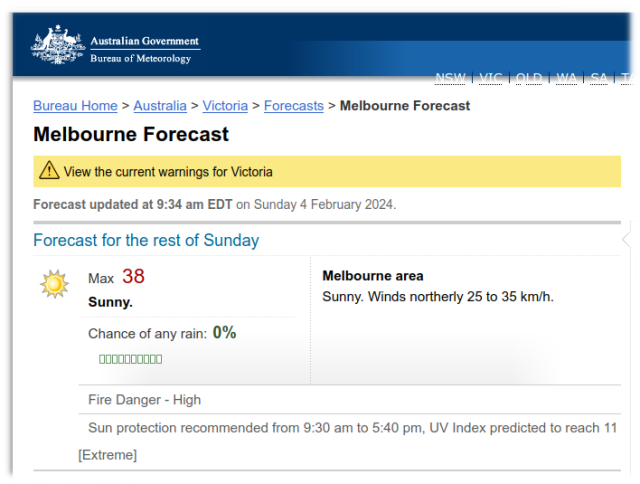Open the VIC state menu item

point(491,78)
